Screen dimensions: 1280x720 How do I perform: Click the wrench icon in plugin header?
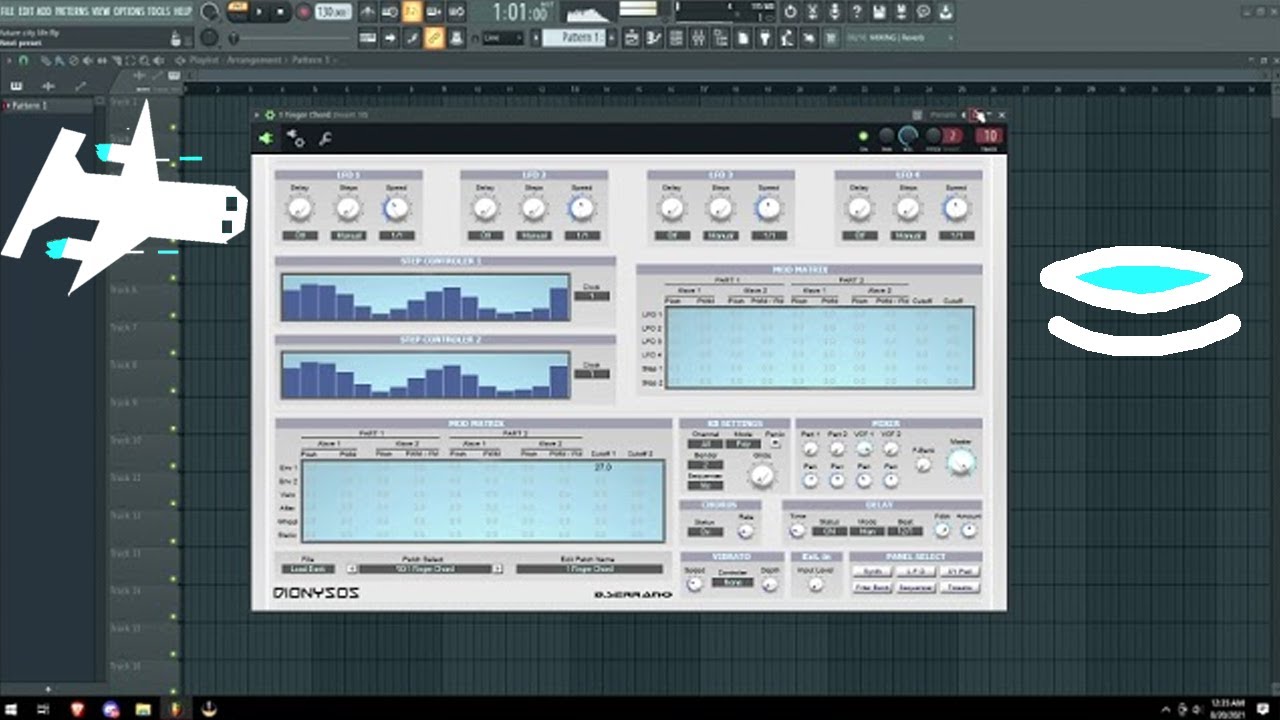click(x=325, y=138)
